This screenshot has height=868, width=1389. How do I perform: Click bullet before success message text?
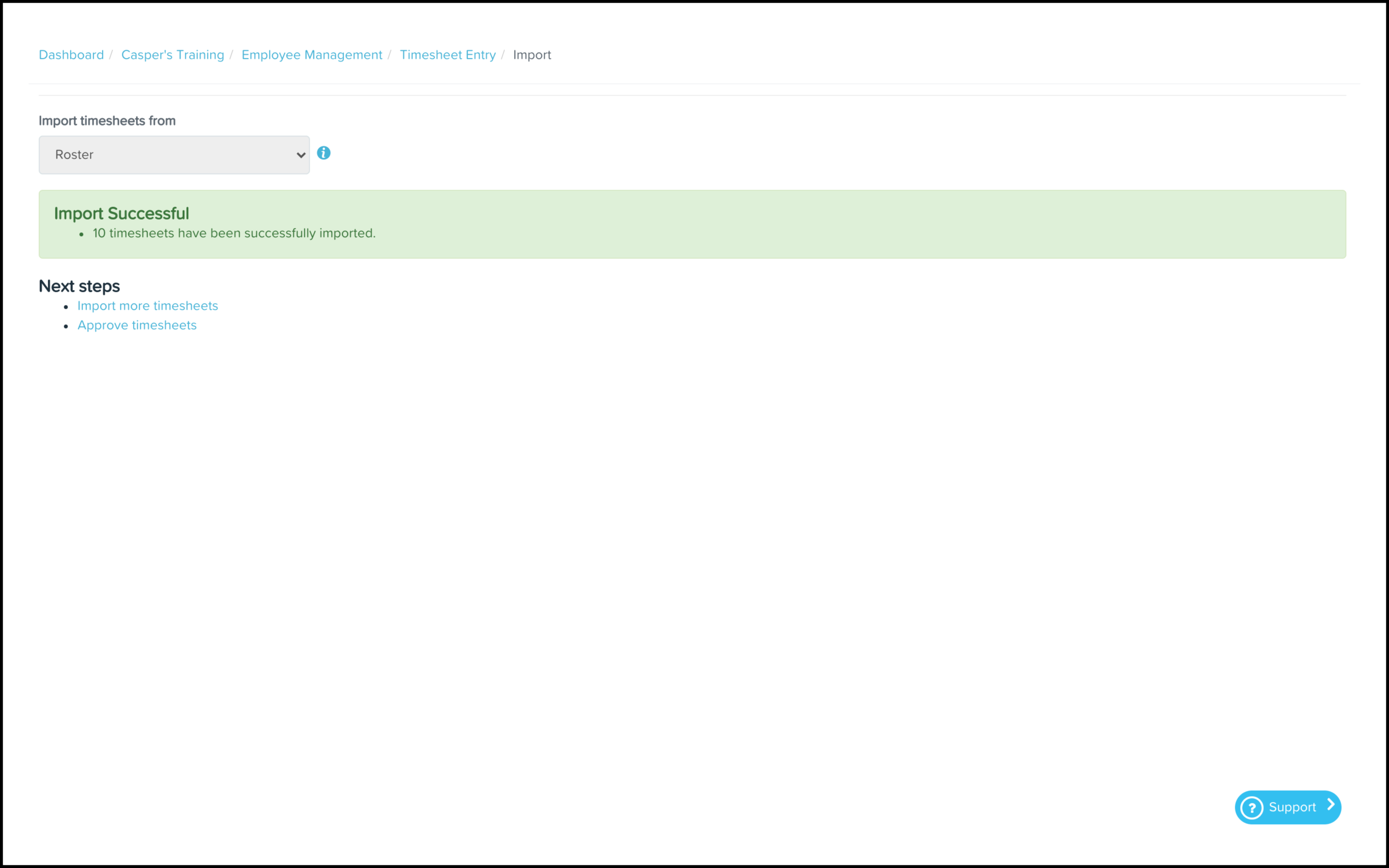pyautogui.click(x=81, y=234)
